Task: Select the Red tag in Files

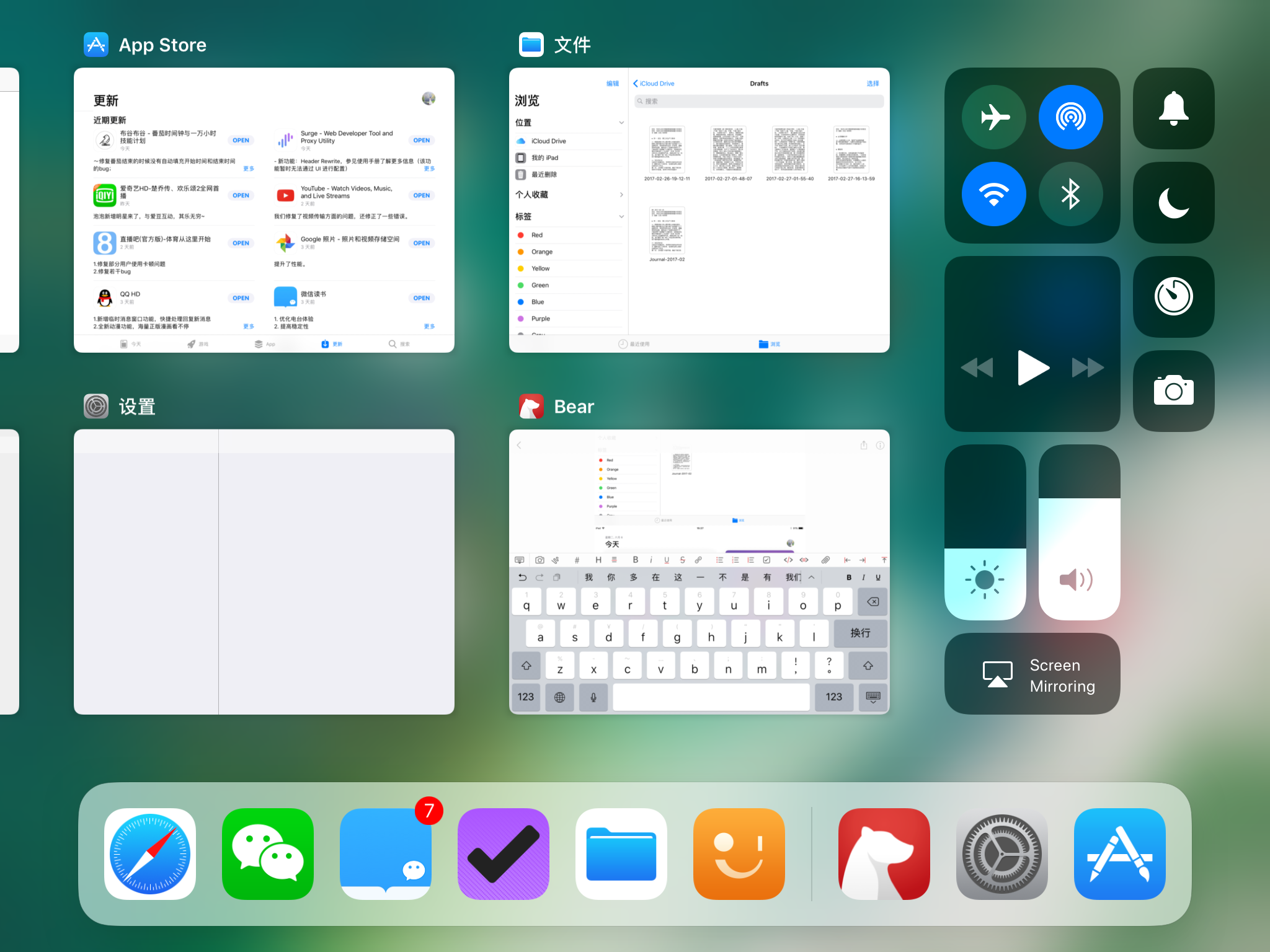Action: point(569,236)
